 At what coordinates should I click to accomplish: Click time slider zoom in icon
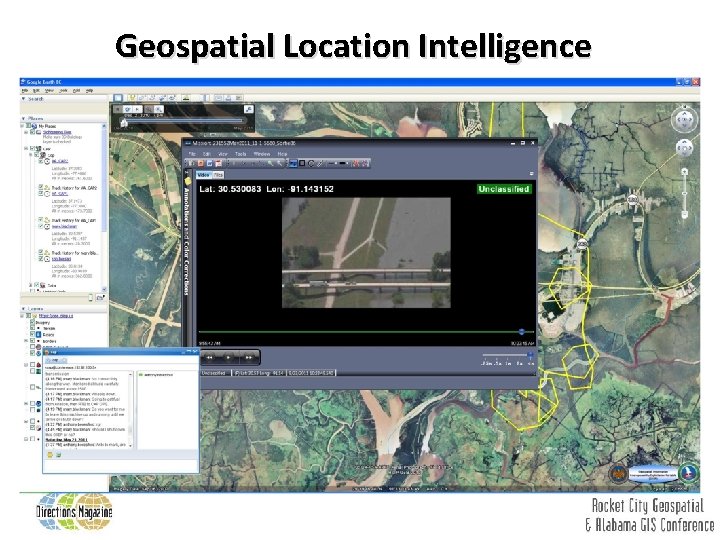click(158, 109)
